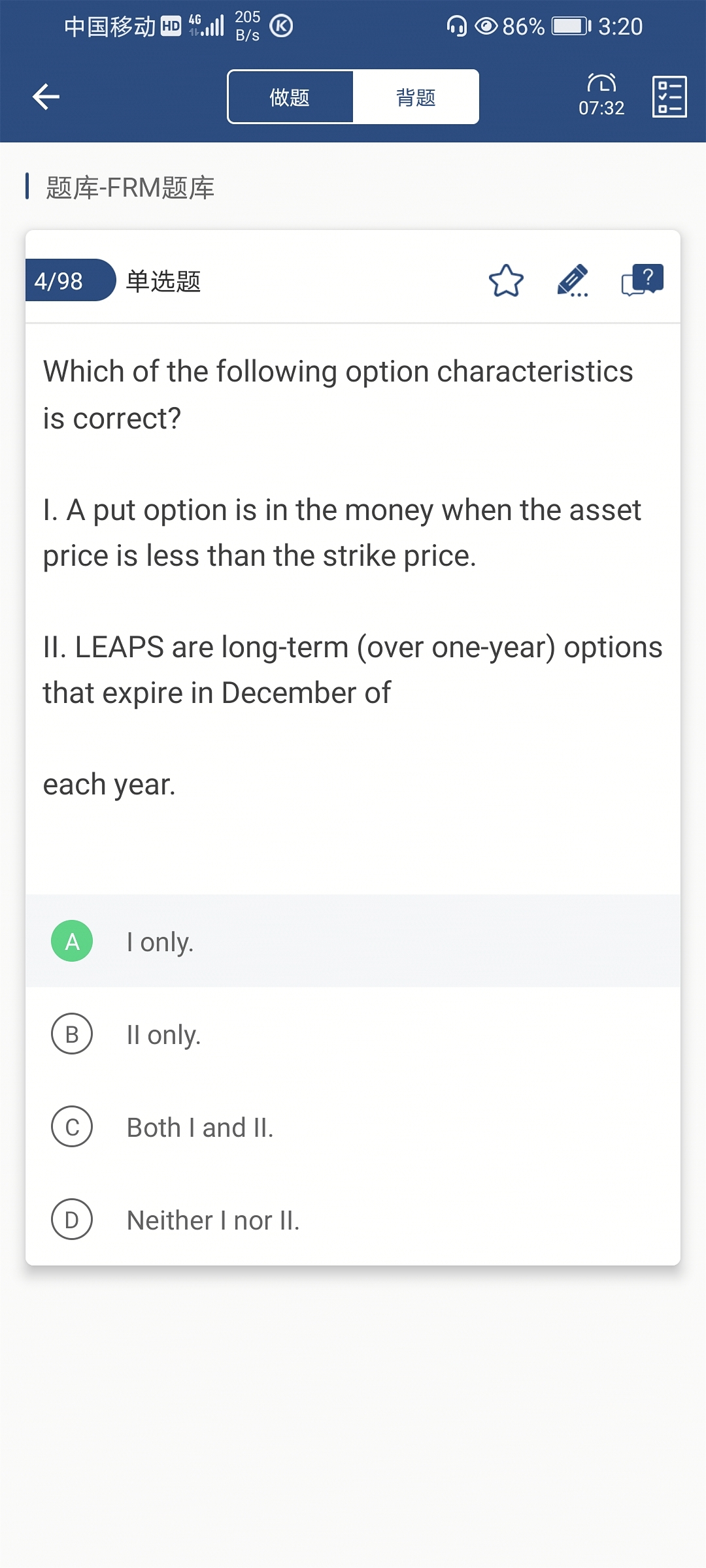Tap the timer clock icon
Screen dimensions: 706x1568
[x=601, y=83]
